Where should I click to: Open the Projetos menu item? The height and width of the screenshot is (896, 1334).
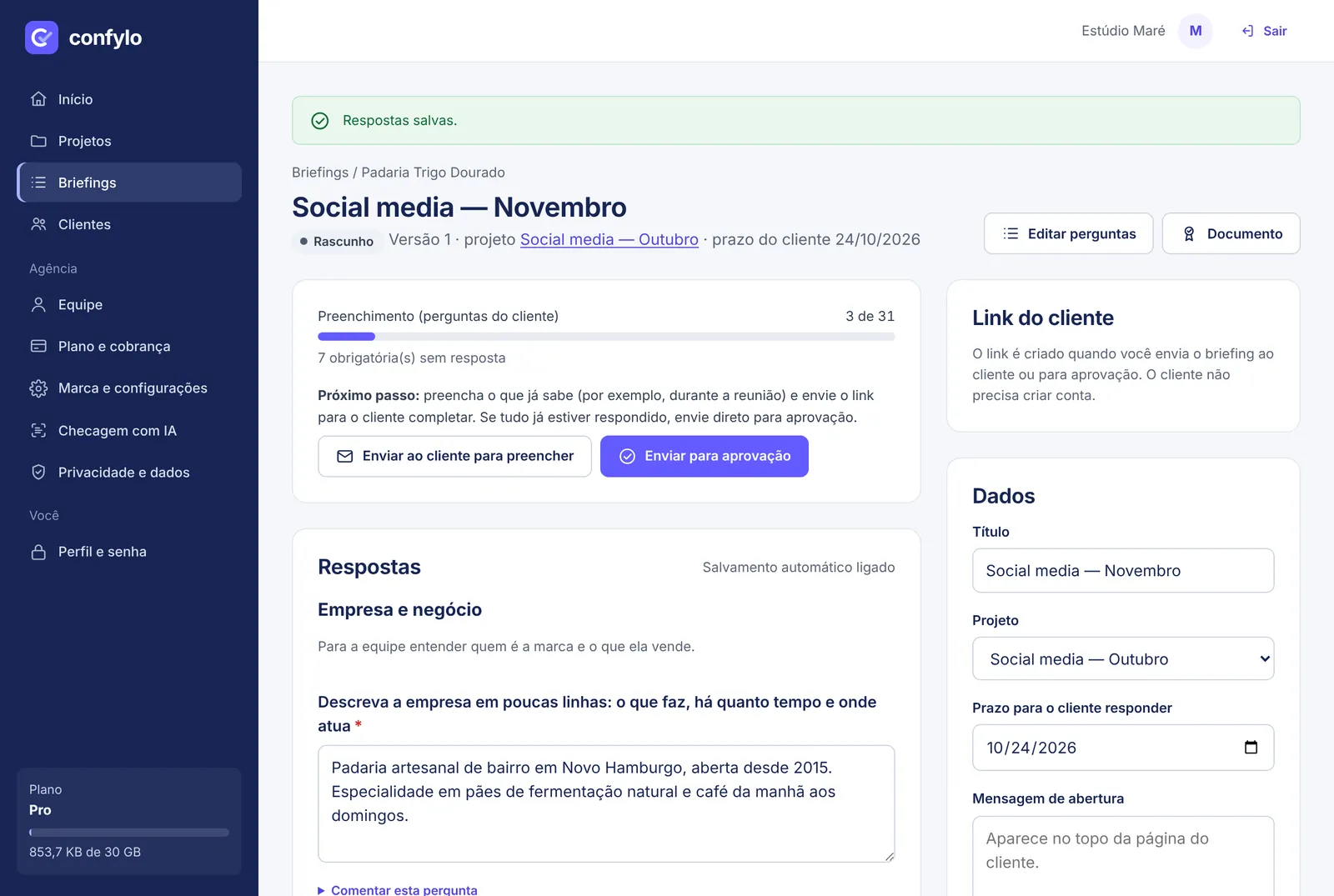click(129, 141)
